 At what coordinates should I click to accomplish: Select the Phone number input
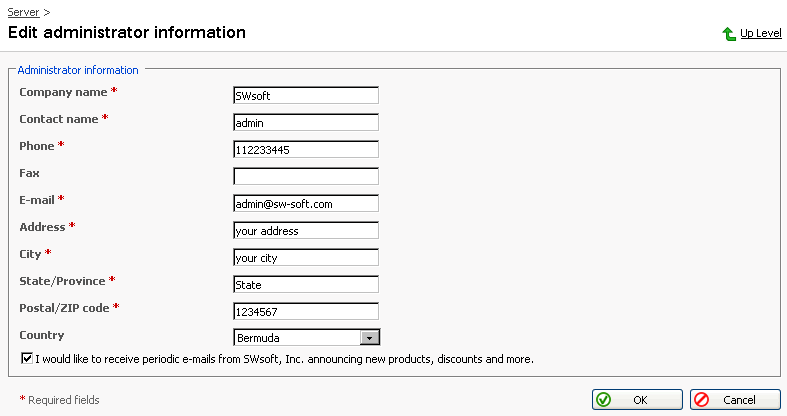pos(306,150)
